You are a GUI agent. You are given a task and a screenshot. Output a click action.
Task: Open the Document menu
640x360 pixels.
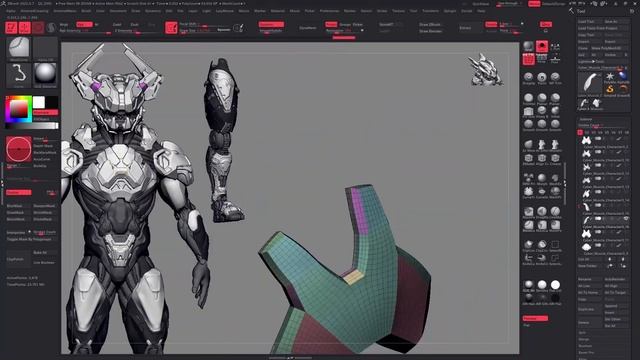[x=118, y=11]
